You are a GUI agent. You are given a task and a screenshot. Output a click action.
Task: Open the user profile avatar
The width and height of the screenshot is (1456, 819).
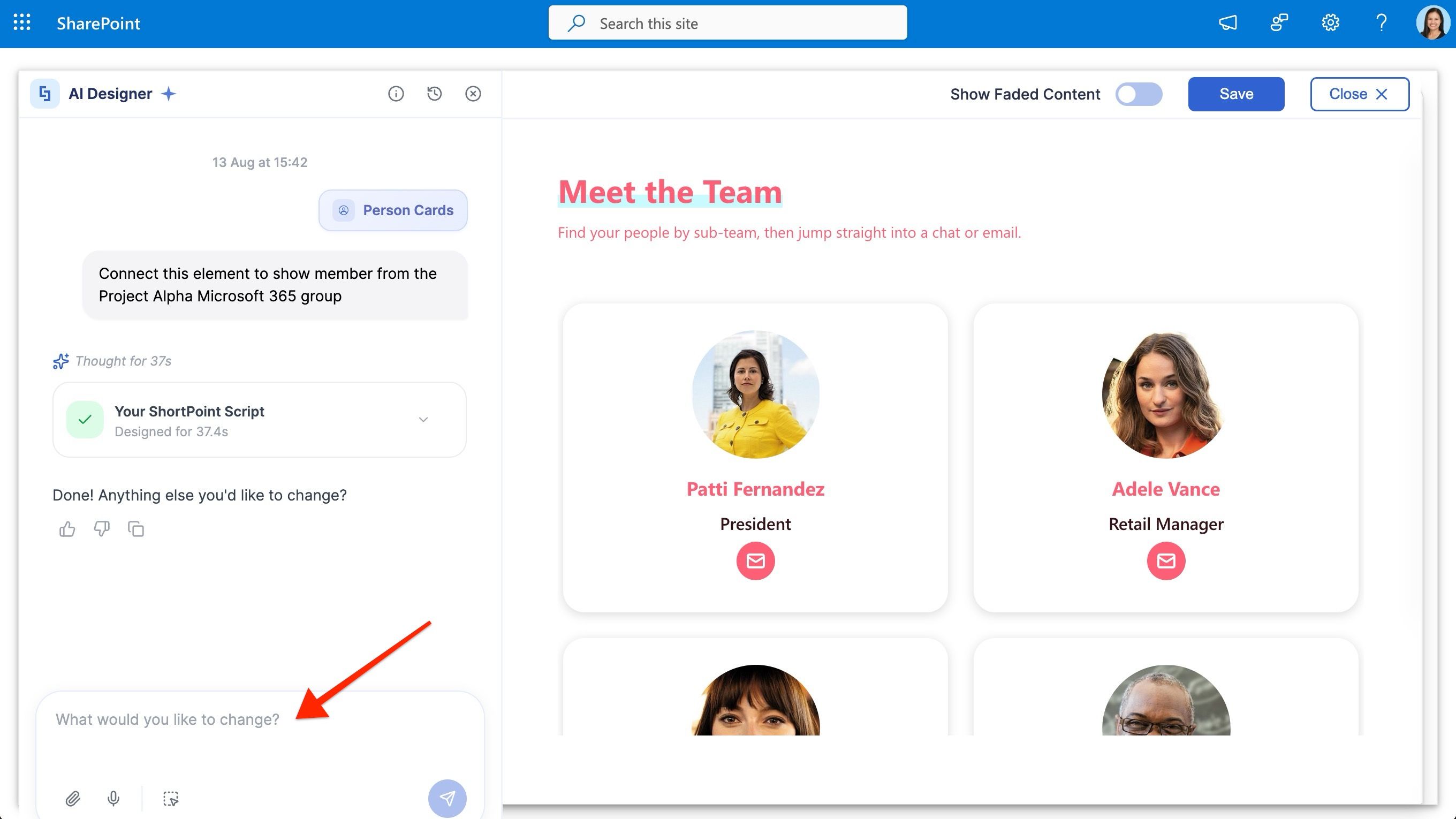coord(1433,22)
